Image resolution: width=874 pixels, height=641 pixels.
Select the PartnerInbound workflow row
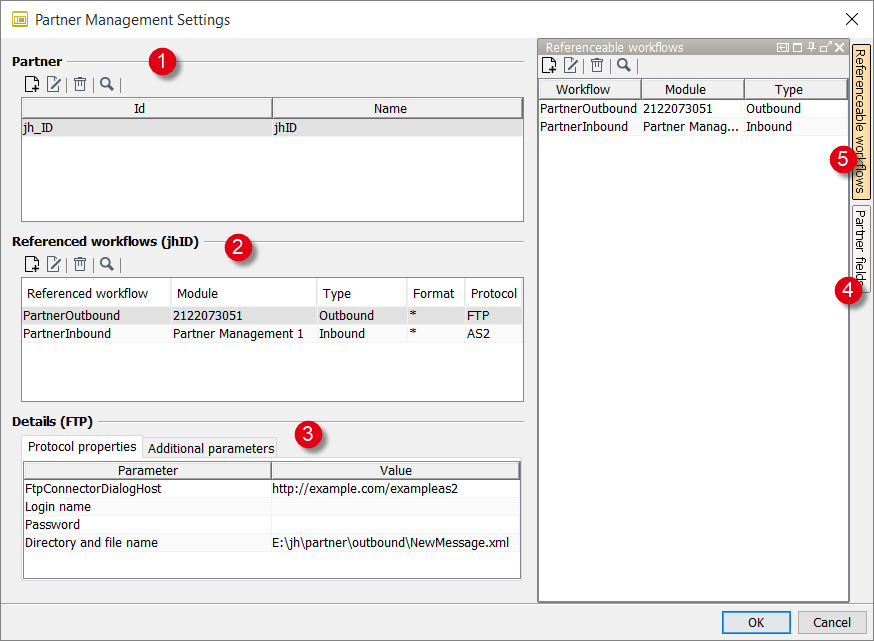[588, 126]
